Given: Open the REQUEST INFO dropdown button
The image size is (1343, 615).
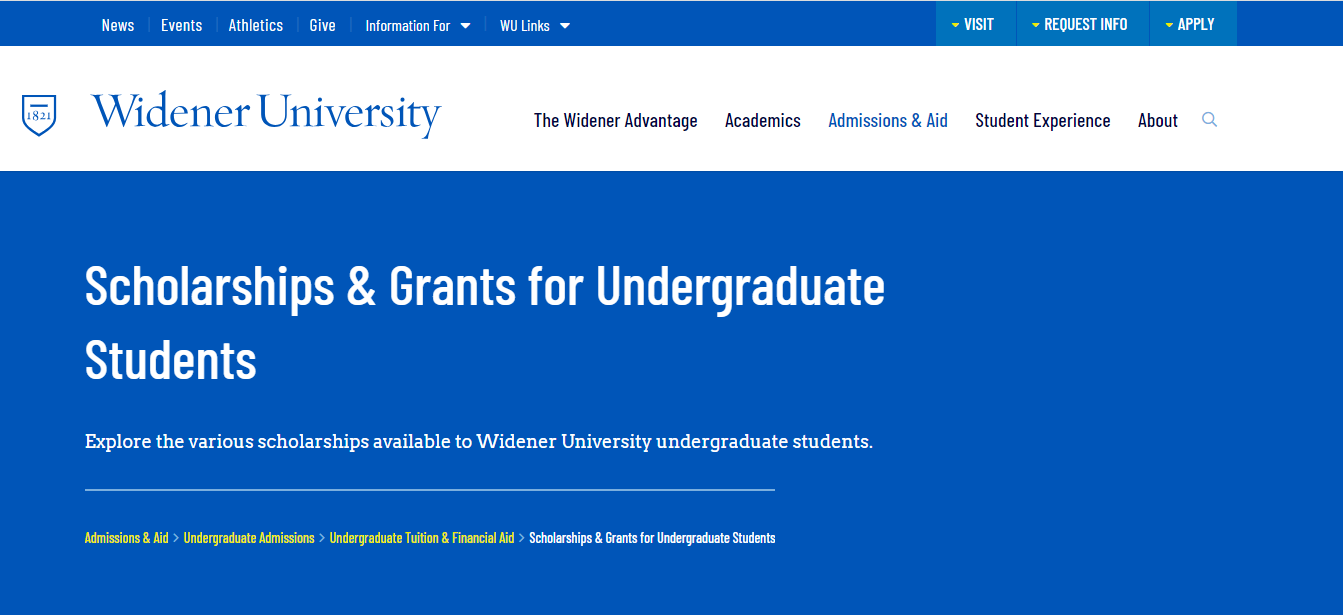Looking at the screenshot, I should point(1083,24).
